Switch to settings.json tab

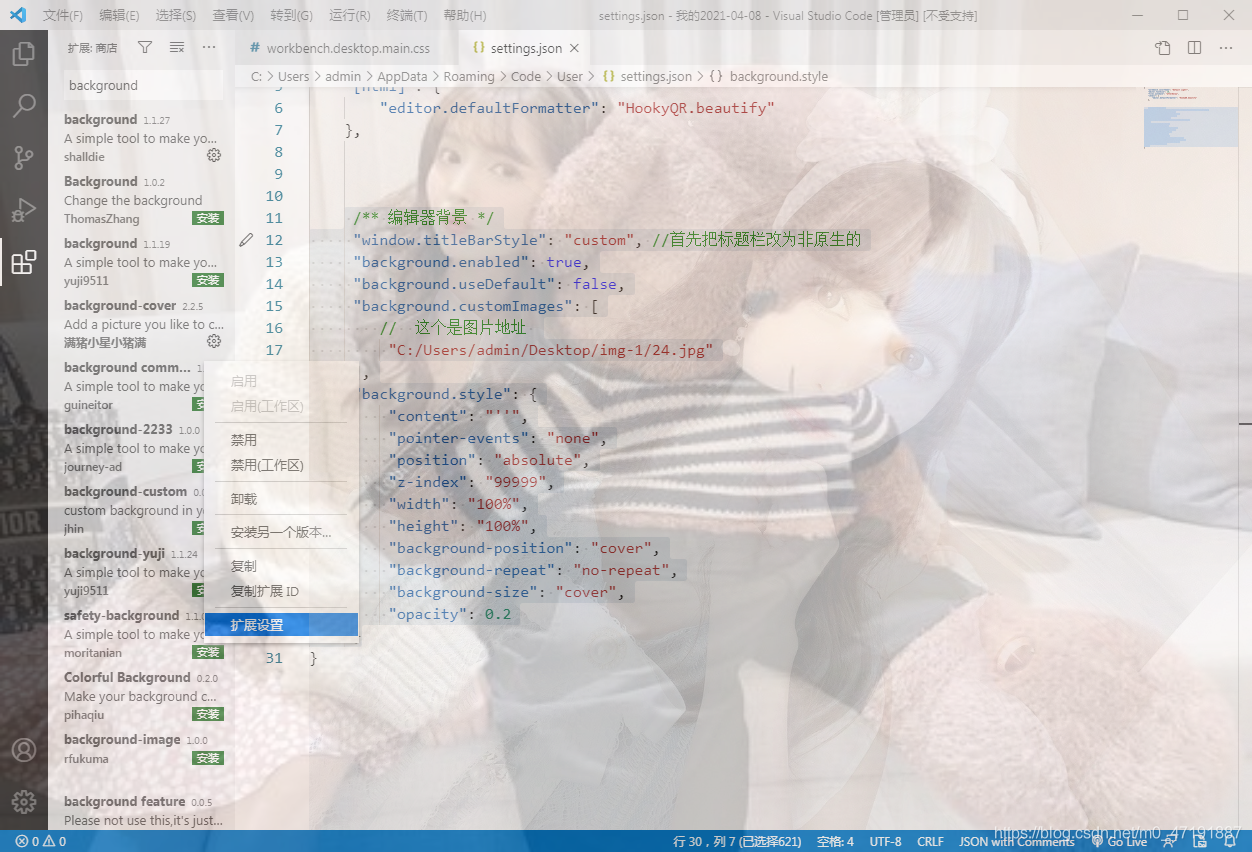(x=526, y=48)
